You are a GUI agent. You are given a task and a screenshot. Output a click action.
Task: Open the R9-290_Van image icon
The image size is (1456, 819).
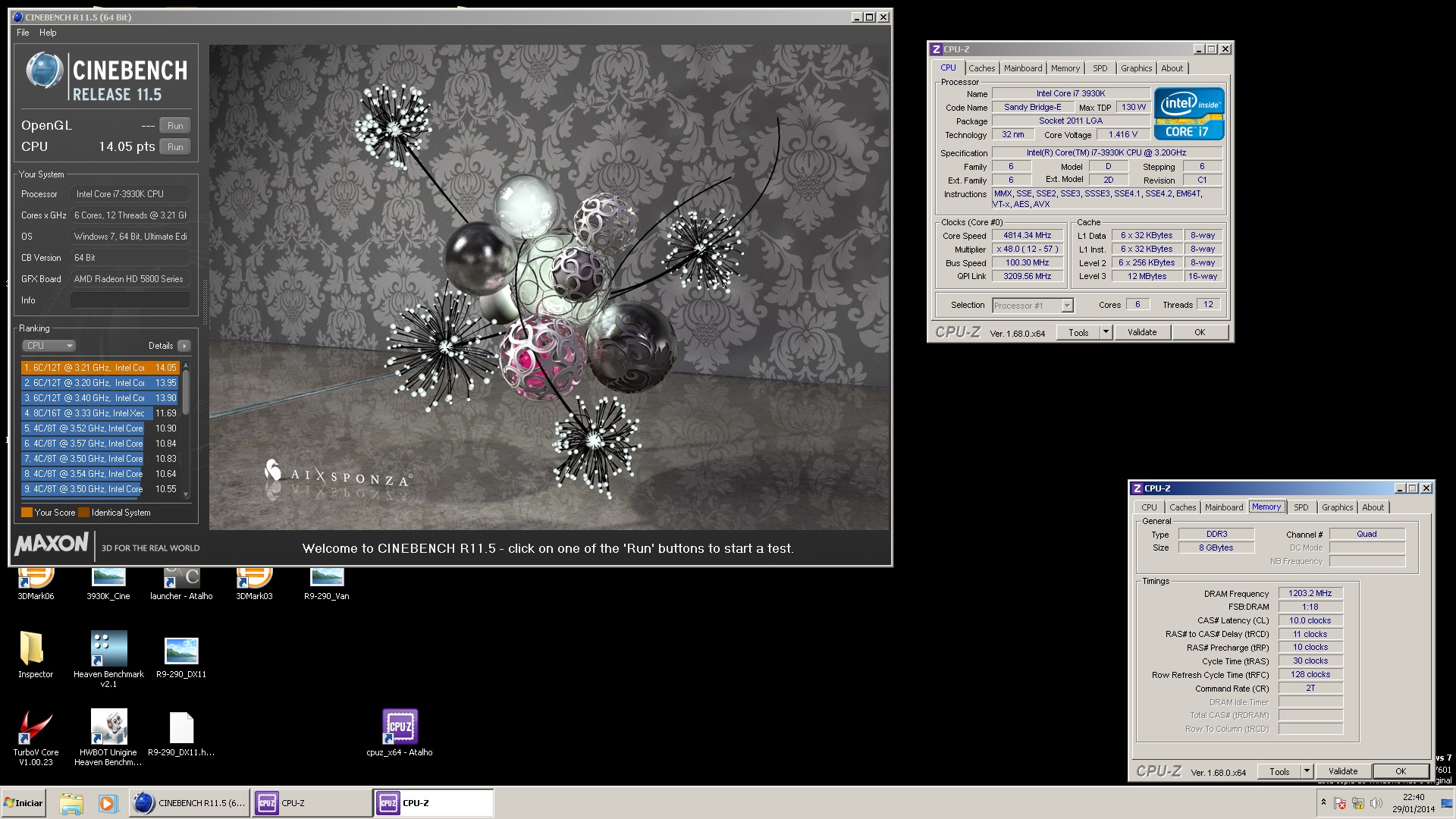[327, 584]
